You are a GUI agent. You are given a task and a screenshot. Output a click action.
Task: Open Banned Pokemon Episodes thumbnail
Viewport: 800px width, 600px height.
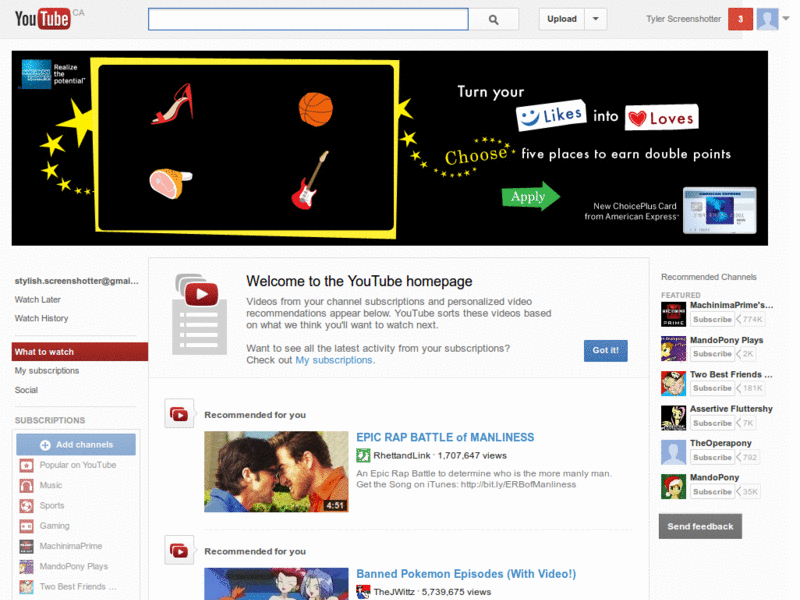pos(276,584)
